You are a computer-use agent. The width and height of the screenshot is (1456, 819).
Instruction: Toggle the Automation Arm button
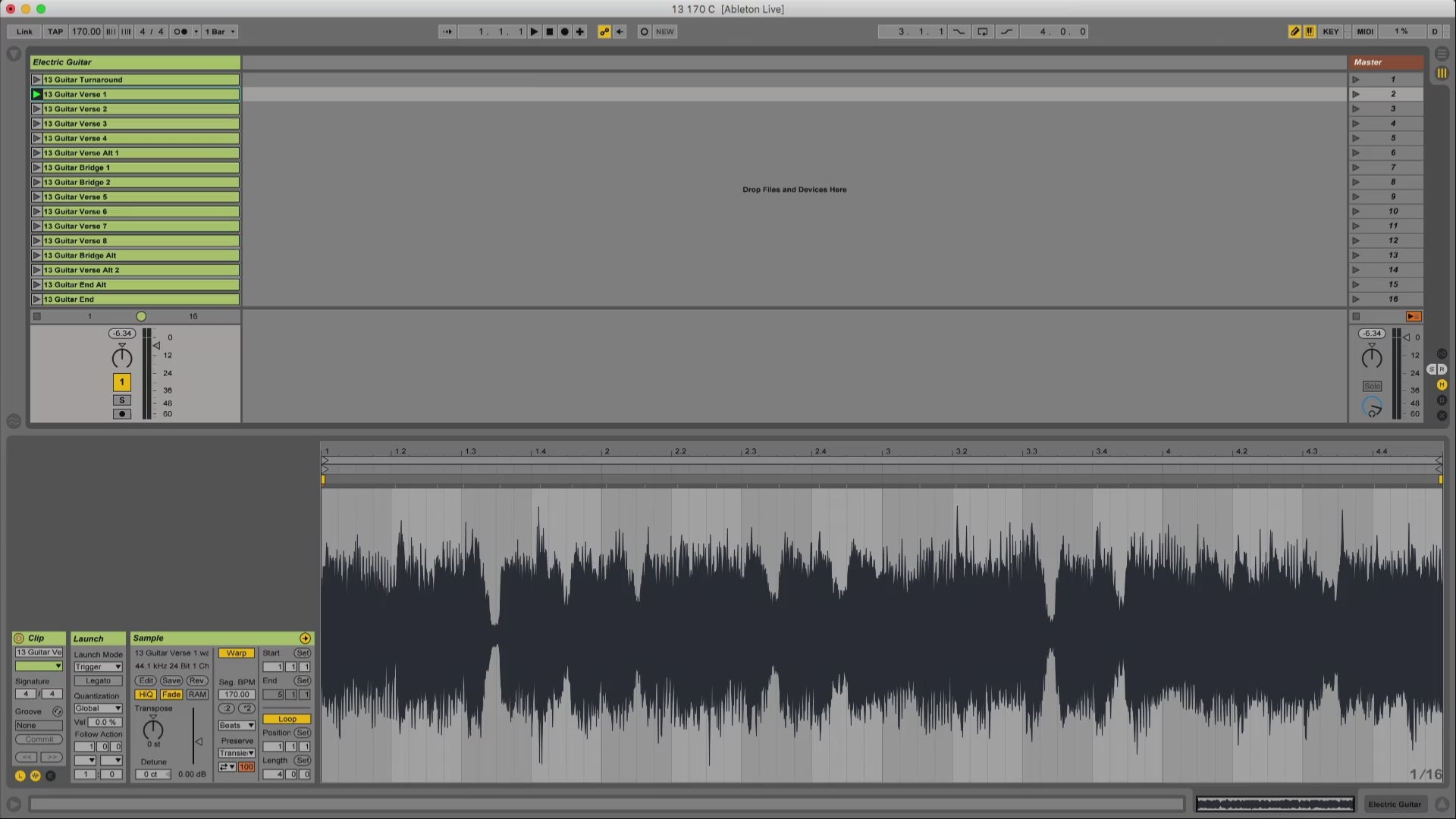click(x=604, y=32)
